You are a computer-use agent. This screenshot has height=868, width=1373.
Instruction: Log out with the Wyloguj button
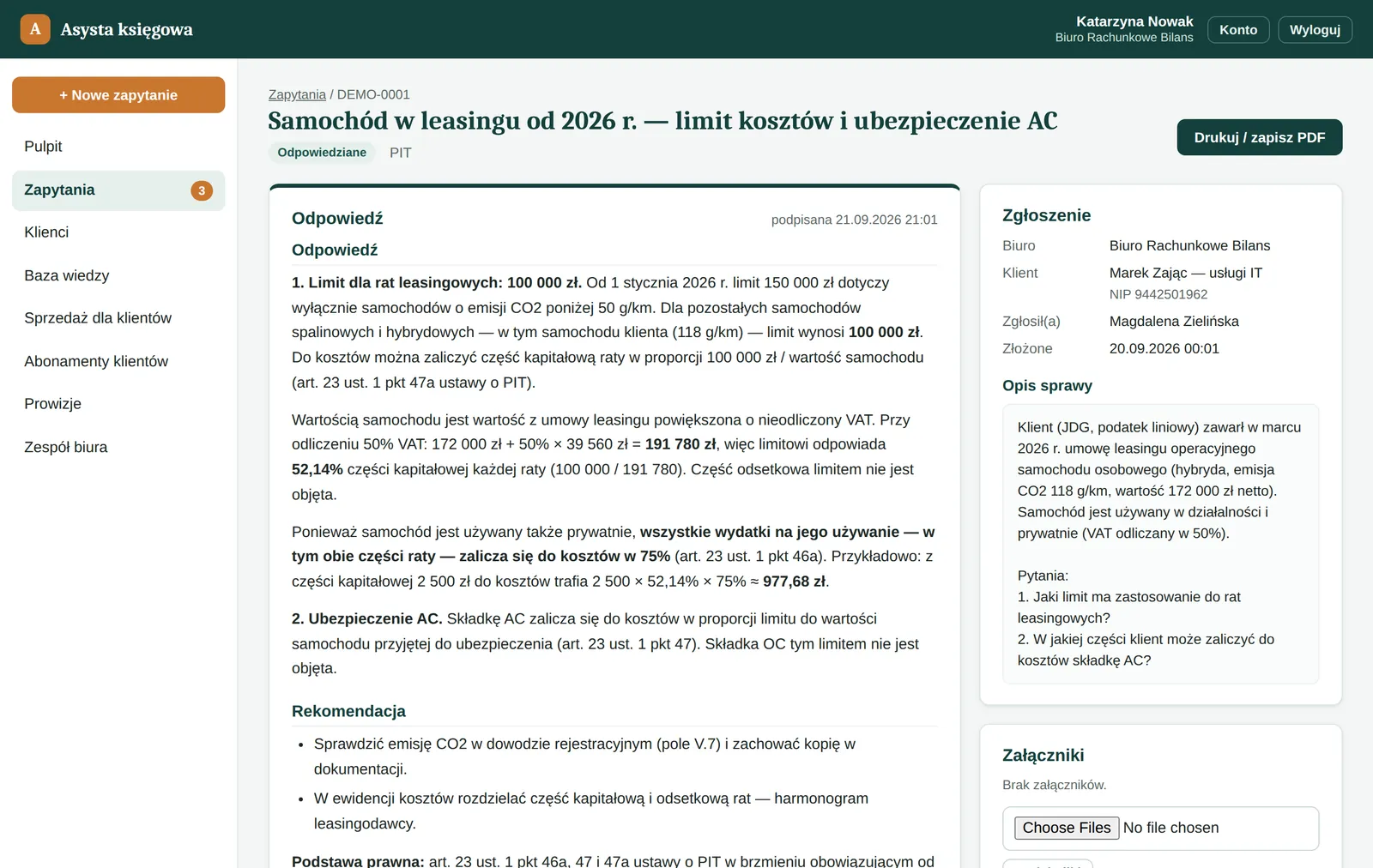point(1315,29)
